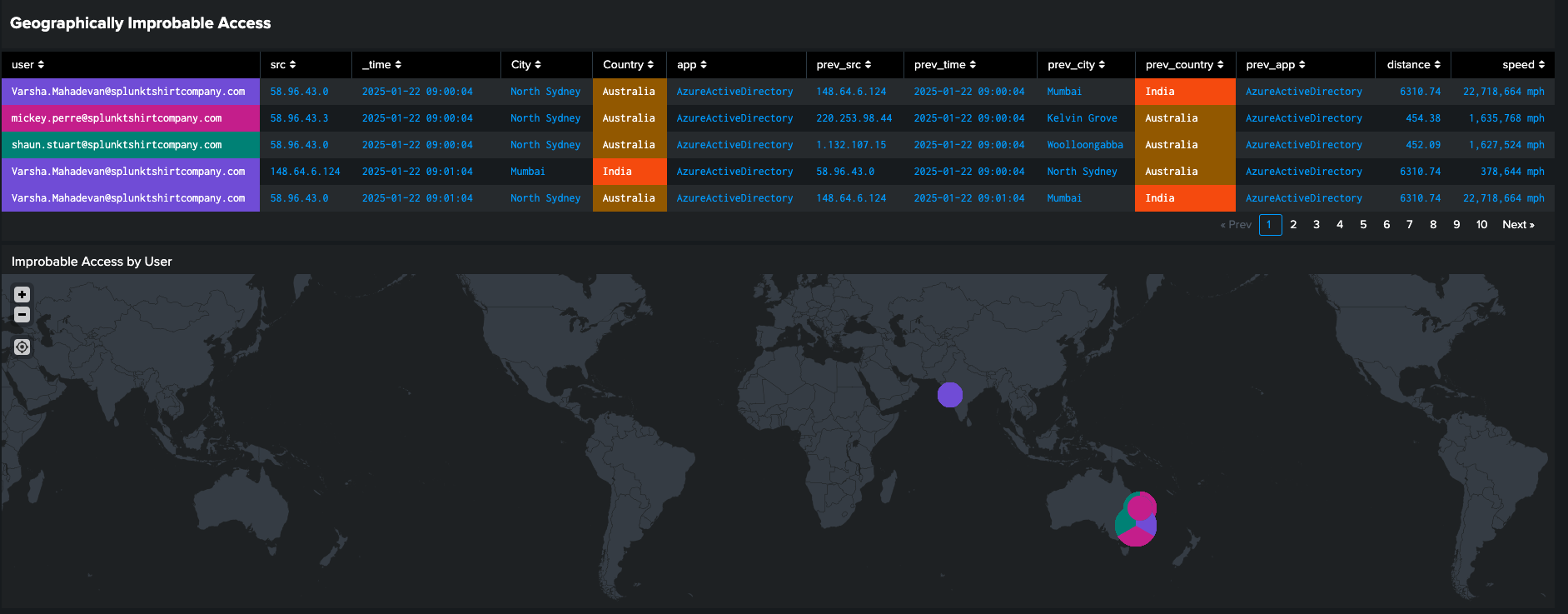Click distance value 452.09
This screenshot has width=1568, height=614.
pyautogui.click(x=1423, y=145)
